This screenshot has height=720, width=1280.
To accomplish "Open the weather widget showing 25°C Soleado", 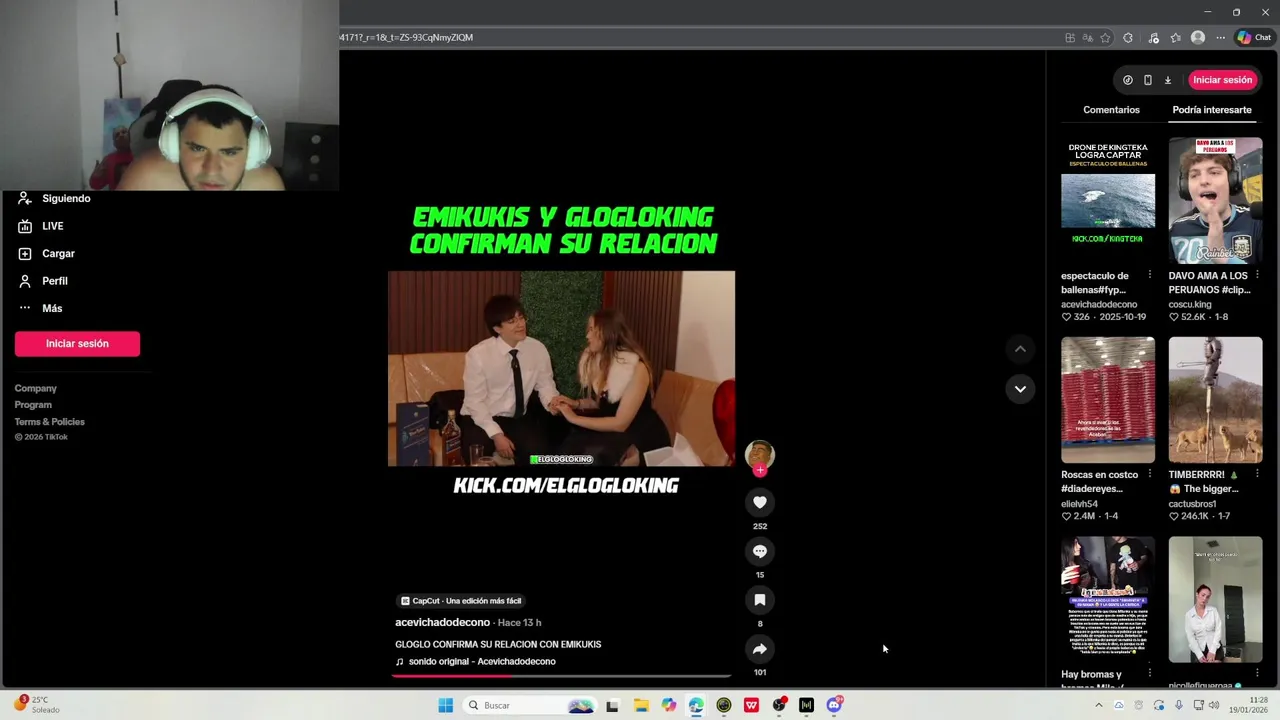I will click(x=37, y=705).
